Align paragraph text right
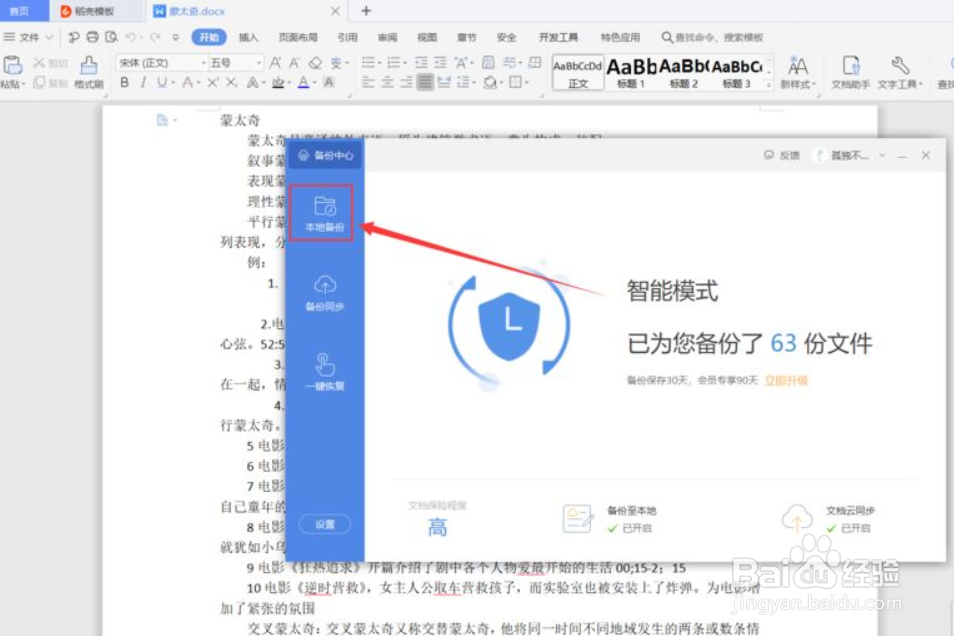 pyautogui.click(x=406, y=82)
